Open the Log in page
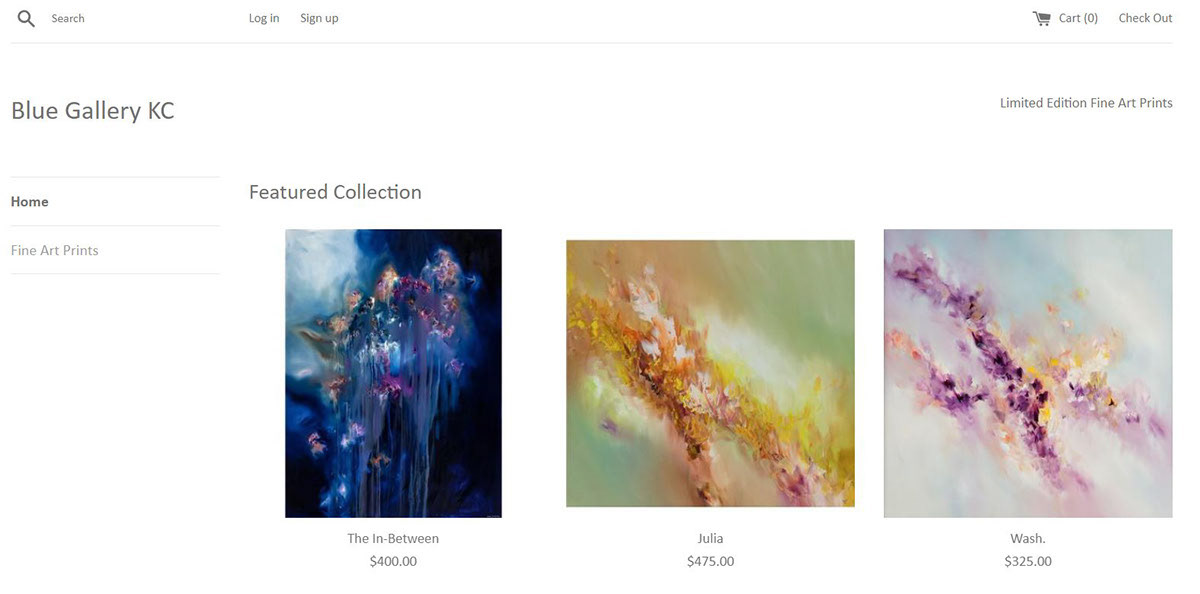The width and height of the screenshot is (1200, 594). click(x=264, y=18)
